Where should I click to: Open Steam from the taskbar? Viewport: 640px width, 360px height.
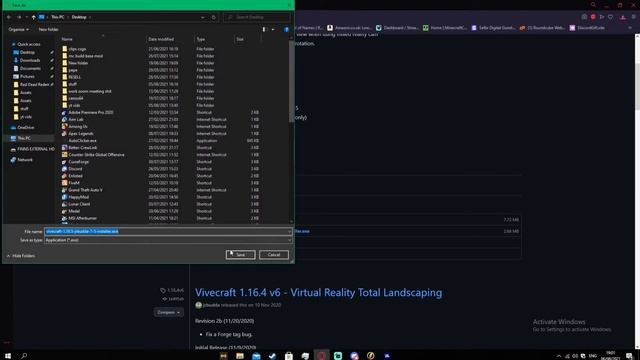[272, 356]
